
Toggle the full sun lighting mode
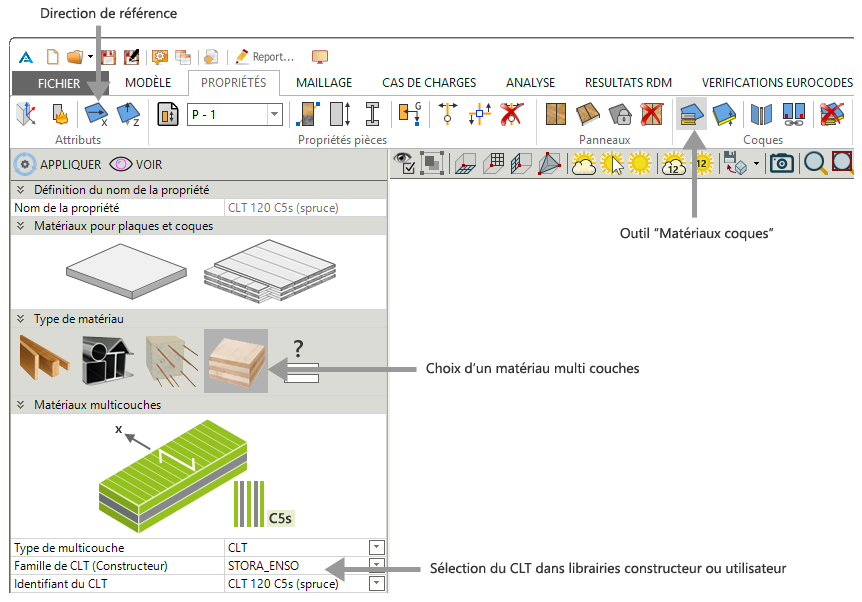pos(640,163)
